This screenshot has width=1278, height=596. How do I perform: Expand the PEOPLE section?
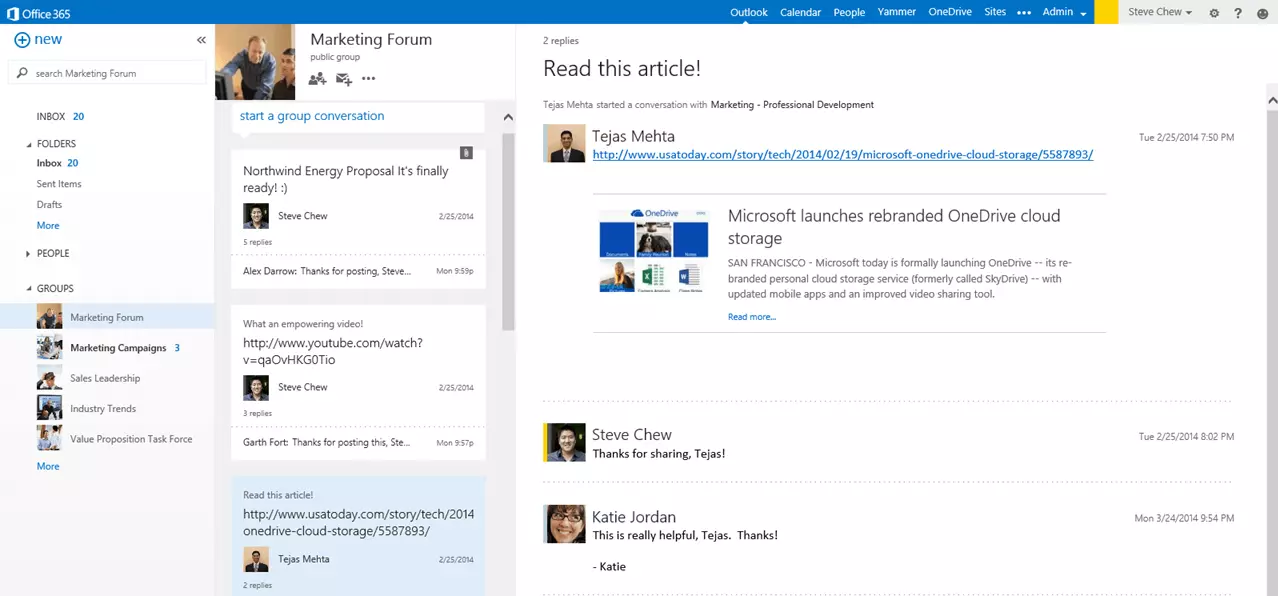point(28,254)
